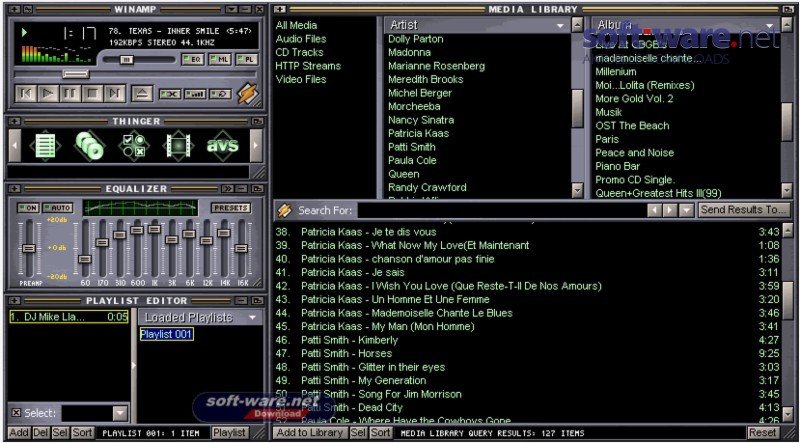
Task: Launch the AVS visualization icon in Thinger
Action: [222, 145]
